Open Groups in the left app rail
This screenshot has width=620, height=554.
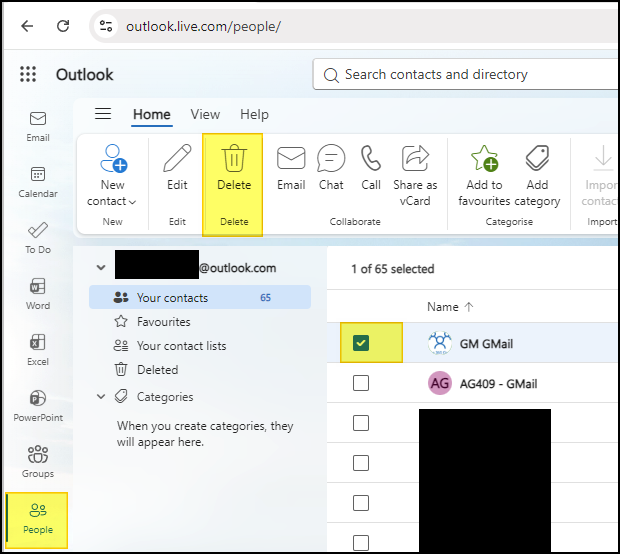point(38,462)
